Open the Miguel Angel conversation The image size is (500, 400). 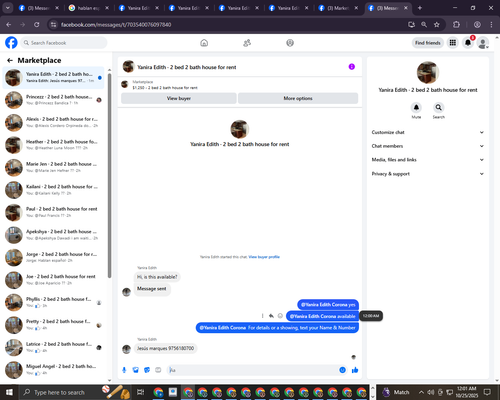(x=54, y=370)
